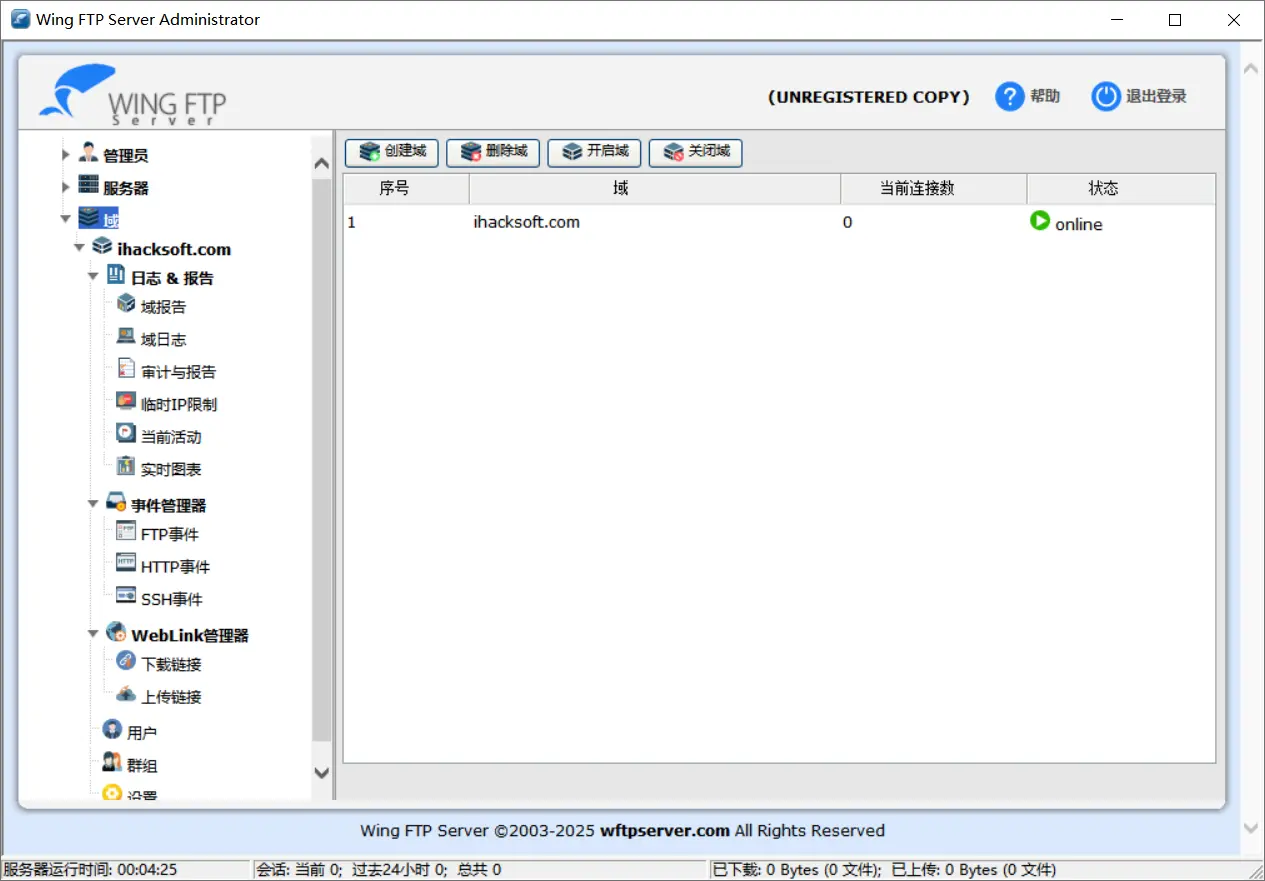Image resolution: width=1265 pixels, height=881 pixels.
Task: Click the ihacksoft.com domain icon
Action: pos(102,247)
